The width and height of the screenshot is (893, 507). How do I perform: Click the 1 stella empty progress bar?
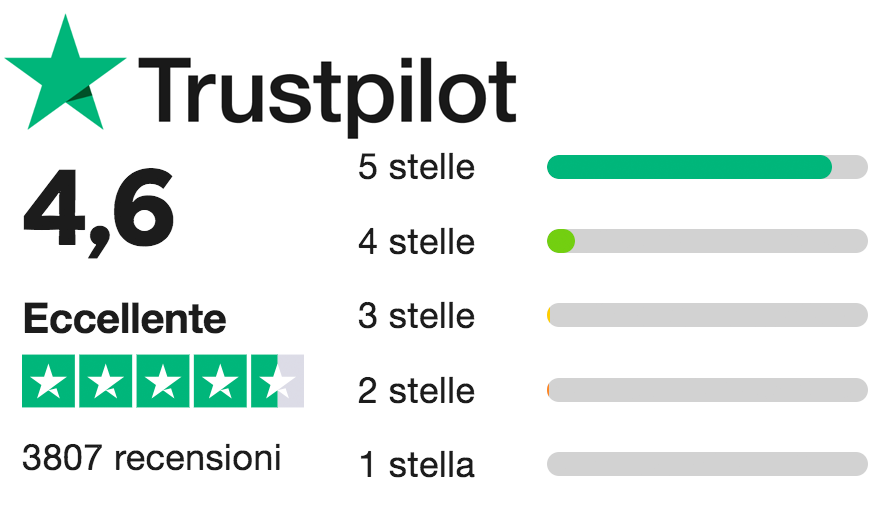(707, 464)
